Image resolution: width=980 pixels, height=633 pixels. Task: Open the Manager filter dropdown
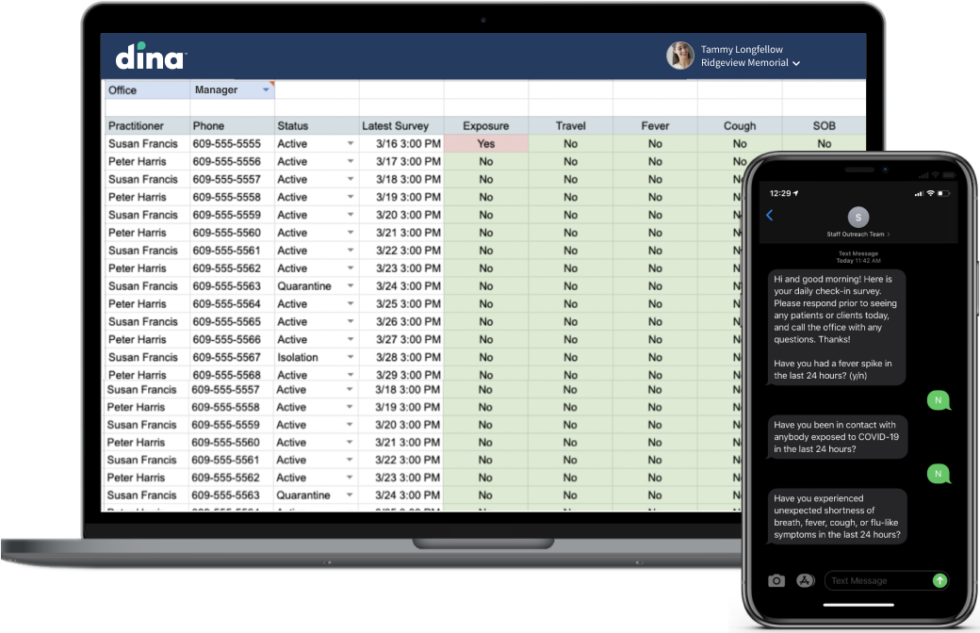[266, 90]
